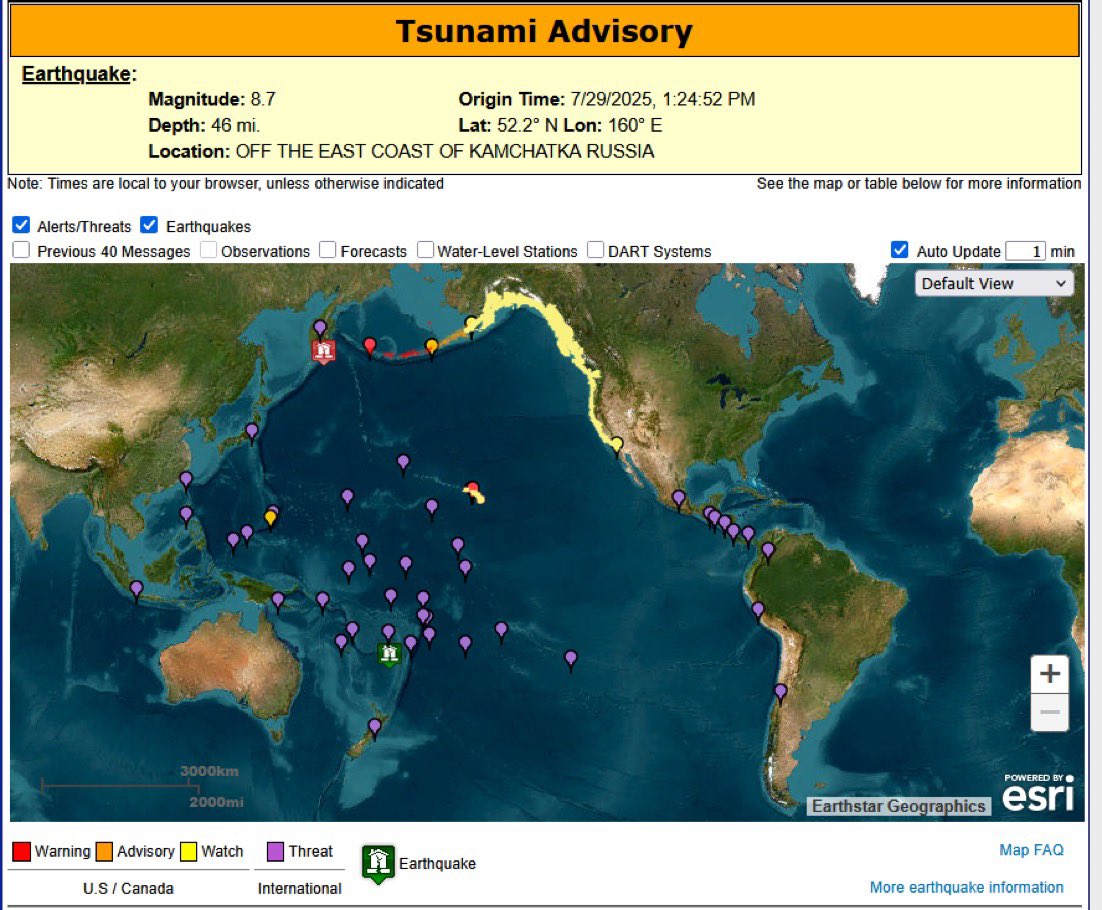The width and height of the screenshot is (1102, 910).
Task: Open the More earthquake information link
Action: coord(966,888)
